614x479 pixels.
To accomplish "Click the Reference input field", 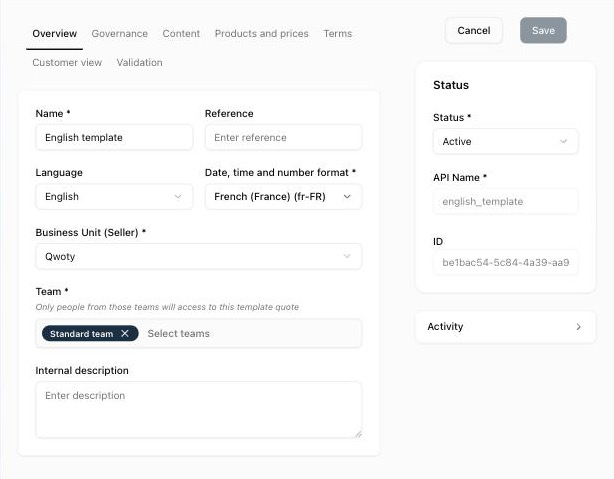I will point(283,137).
